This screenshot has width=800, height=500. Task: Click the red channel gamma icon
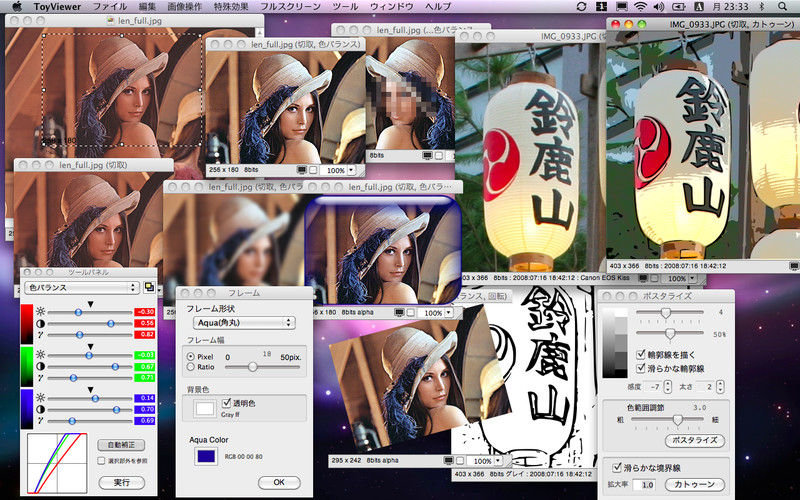click(40, 335)
